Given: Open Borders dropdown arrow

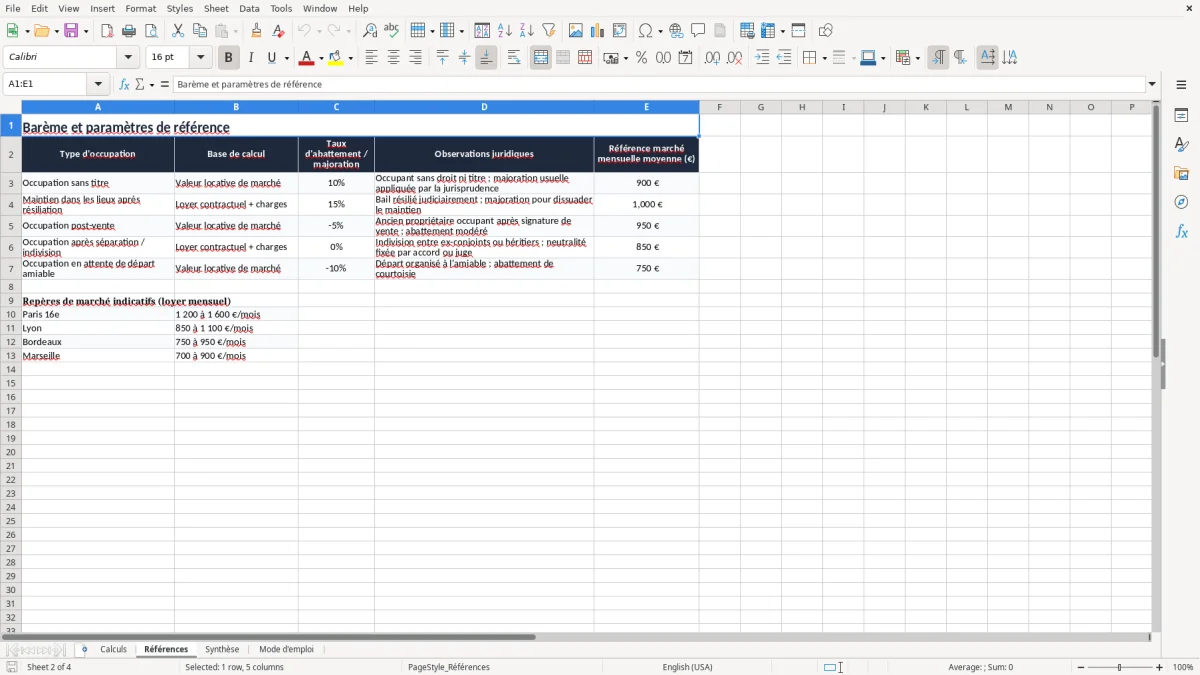Looking at the screenshot, I should [x=823, y=59].
